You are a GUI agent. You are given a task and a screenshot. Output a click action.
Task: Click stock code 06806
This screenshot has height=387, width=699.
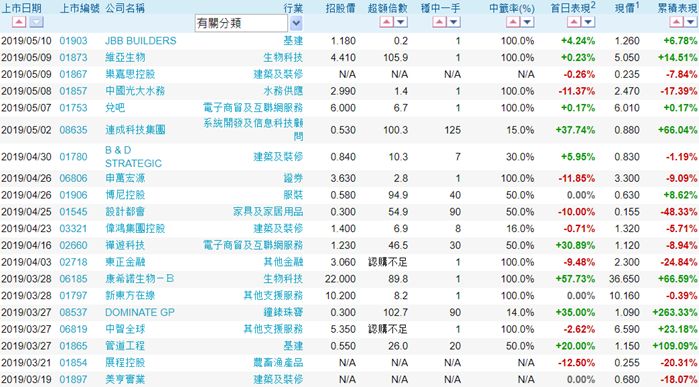point(73,178)
